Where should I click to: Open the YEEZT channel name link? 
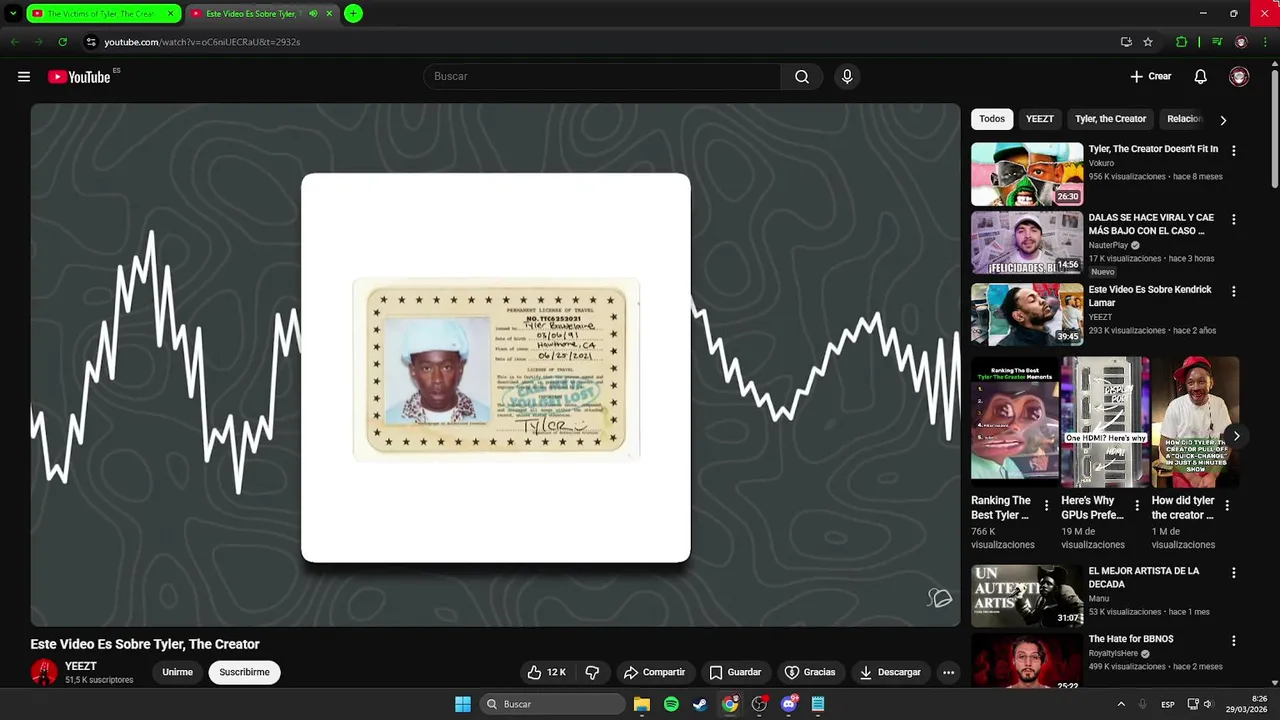[81, 666]
